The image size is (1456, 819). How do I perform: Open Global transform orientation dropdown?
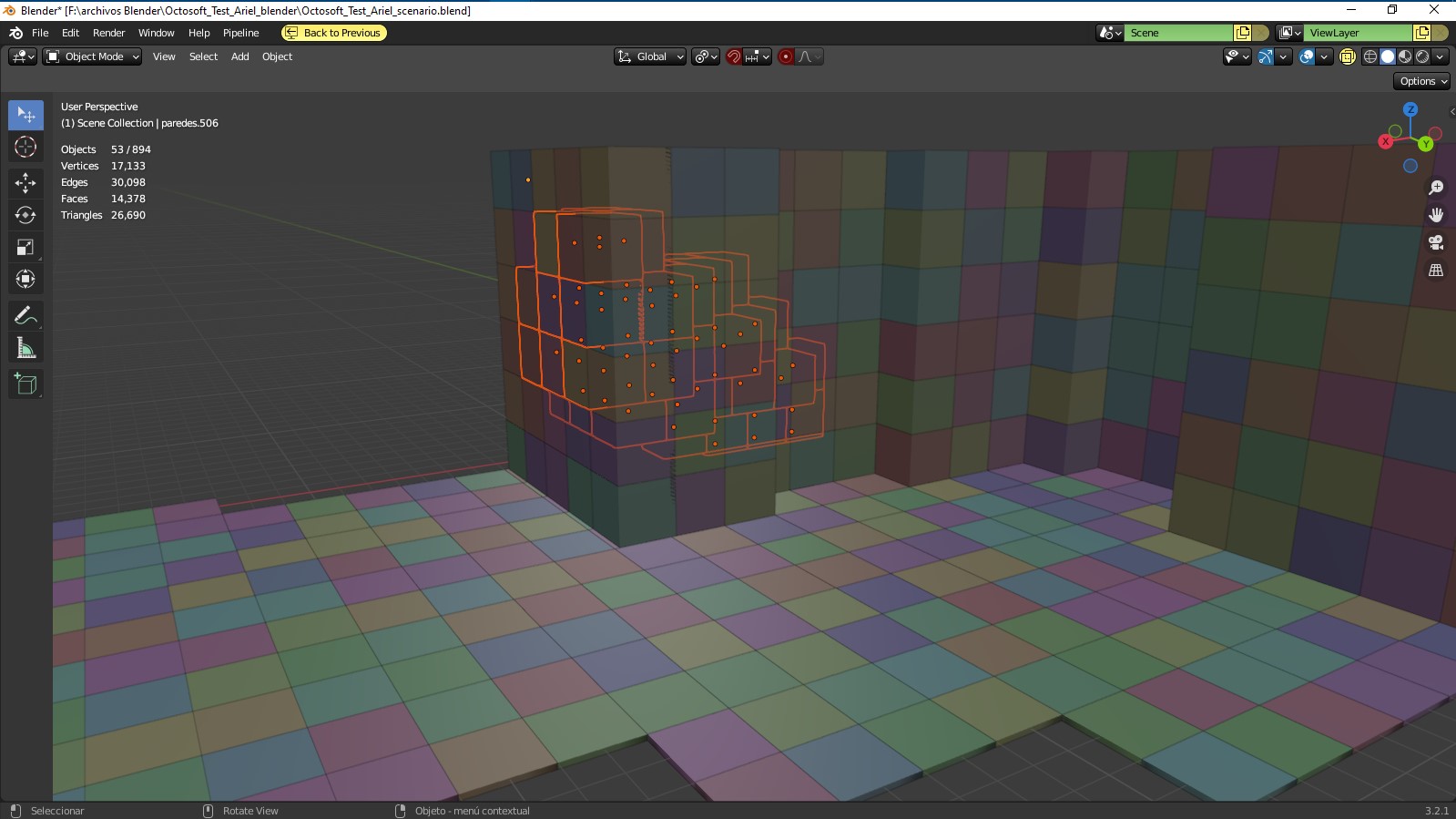tap(650, 56)
